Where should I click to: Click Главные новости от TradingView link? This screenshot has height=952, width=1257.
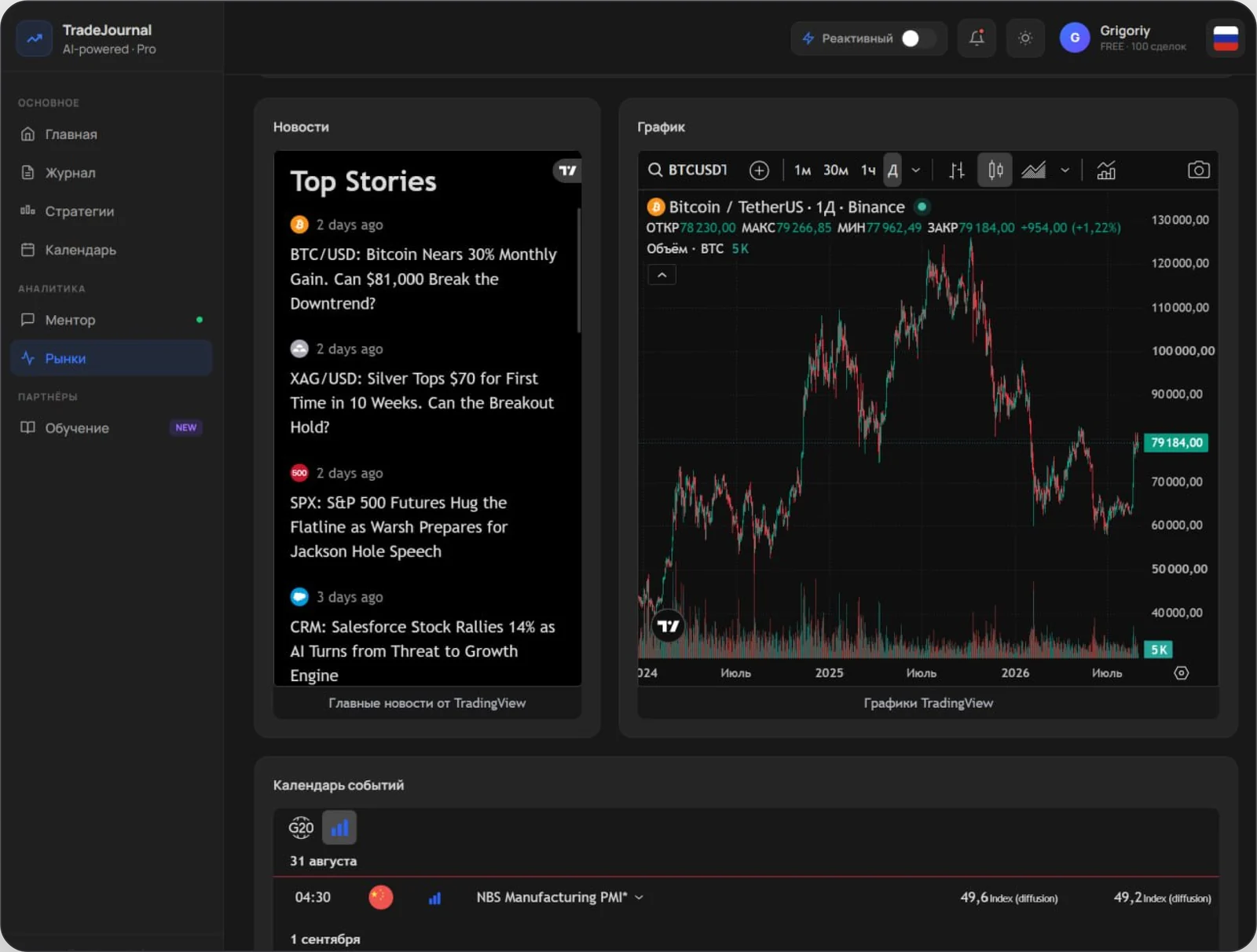pyautogui.click(x=427, y=703)
